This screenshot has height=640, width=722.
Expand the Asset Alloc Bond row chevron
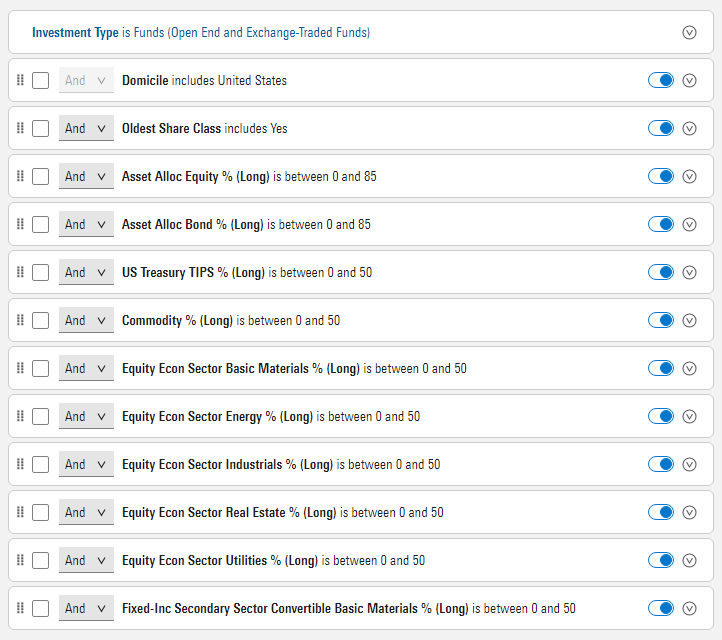[x=689, y=224]
